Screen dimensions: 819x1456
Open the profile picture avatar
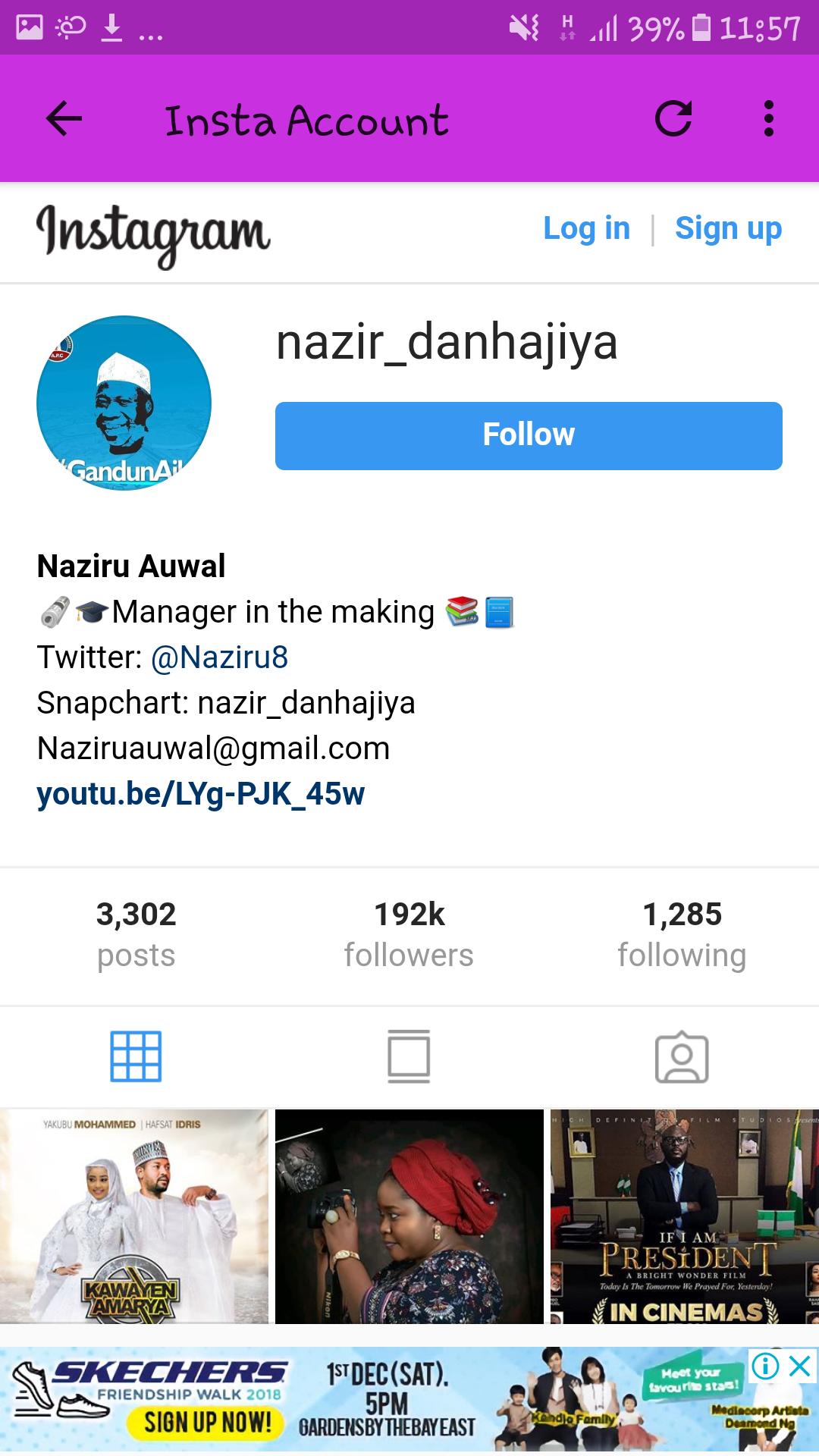tap(124, 403)
